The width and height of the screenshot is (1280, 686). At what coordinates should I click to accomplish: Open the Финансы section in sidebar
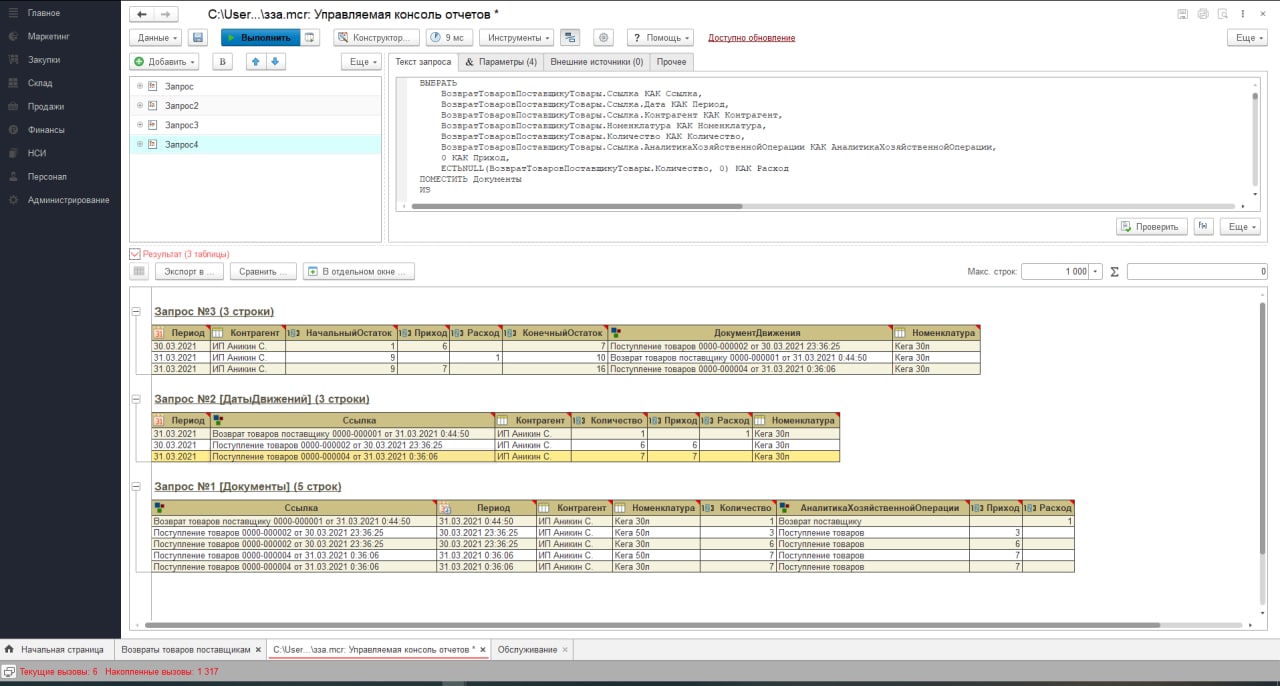[46, 130]
